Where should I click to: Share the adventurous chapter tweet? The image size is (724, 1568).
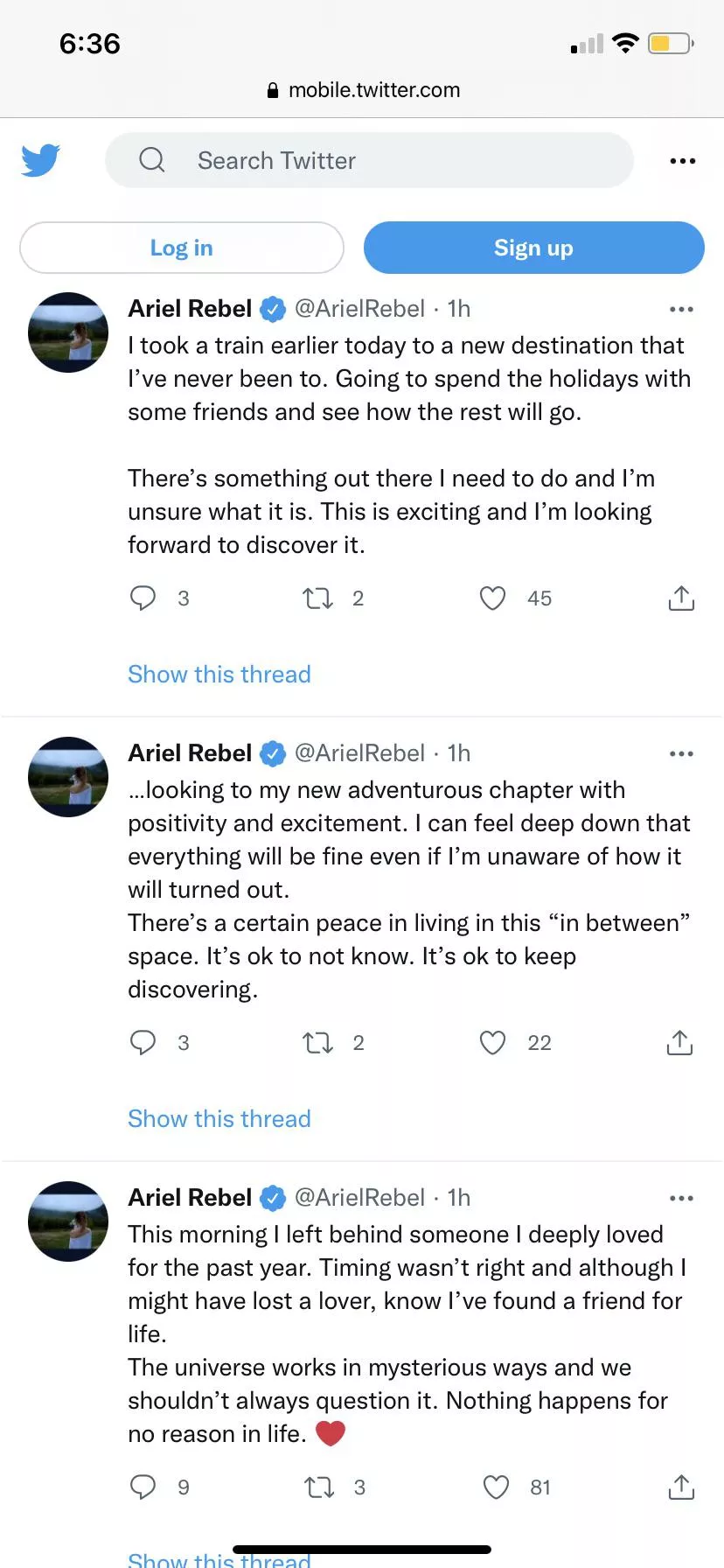679,1043
